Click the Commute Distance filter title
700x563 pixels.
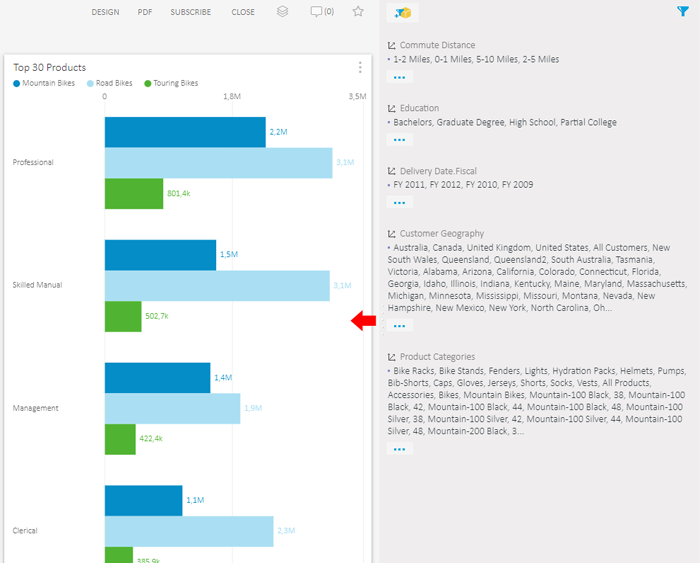(438, 45)
